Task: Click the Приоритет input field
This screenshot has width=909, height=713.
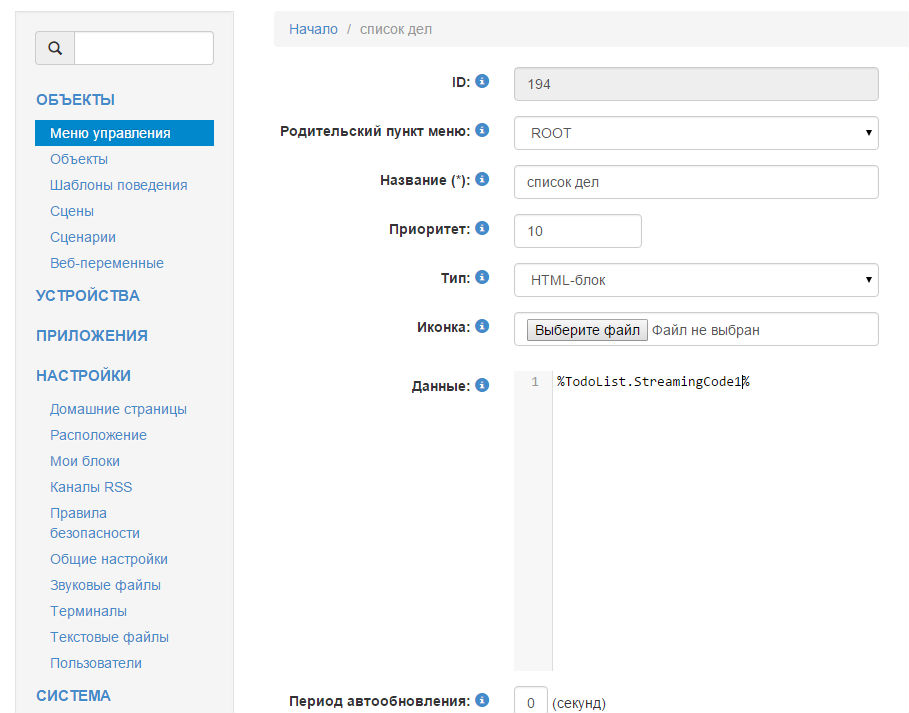Action: coord(577,231)
